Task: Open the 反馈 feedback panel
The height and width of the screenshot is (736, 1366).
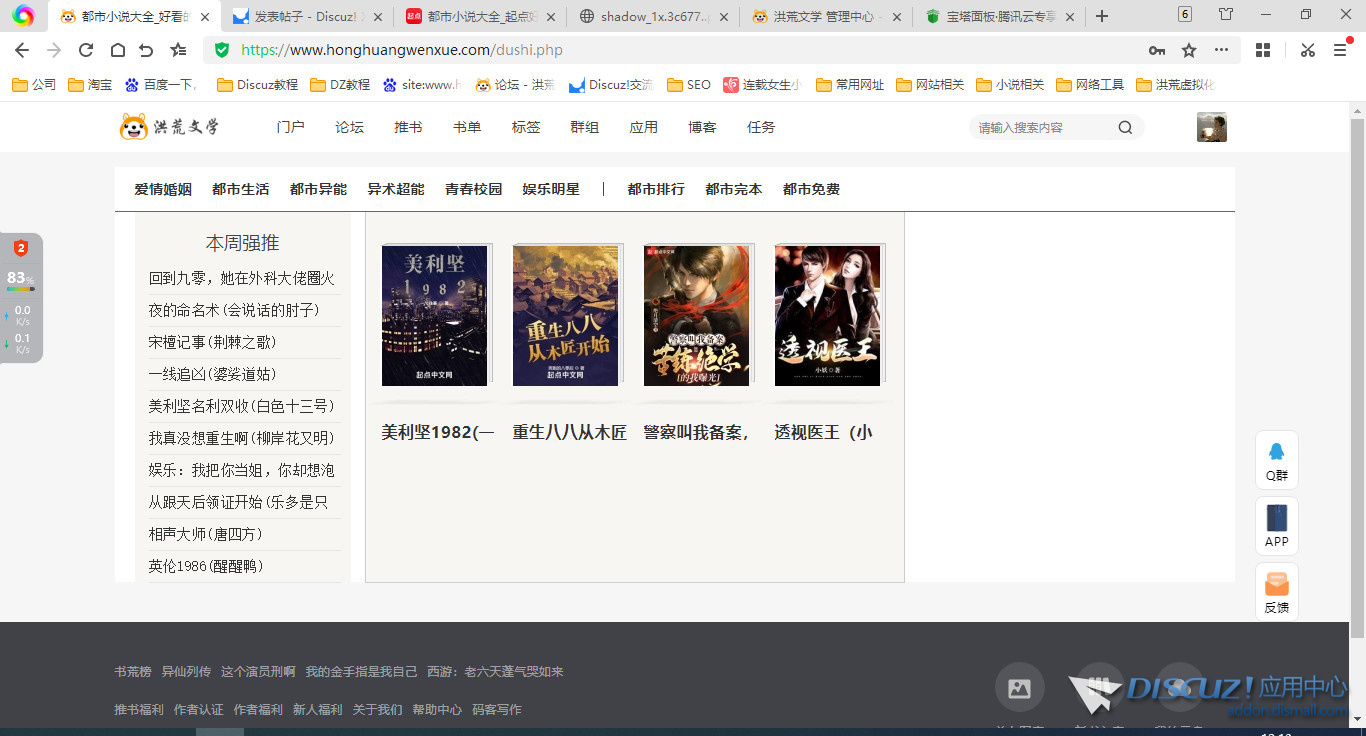Action: pyautogui.click(x=1276, y=591)
